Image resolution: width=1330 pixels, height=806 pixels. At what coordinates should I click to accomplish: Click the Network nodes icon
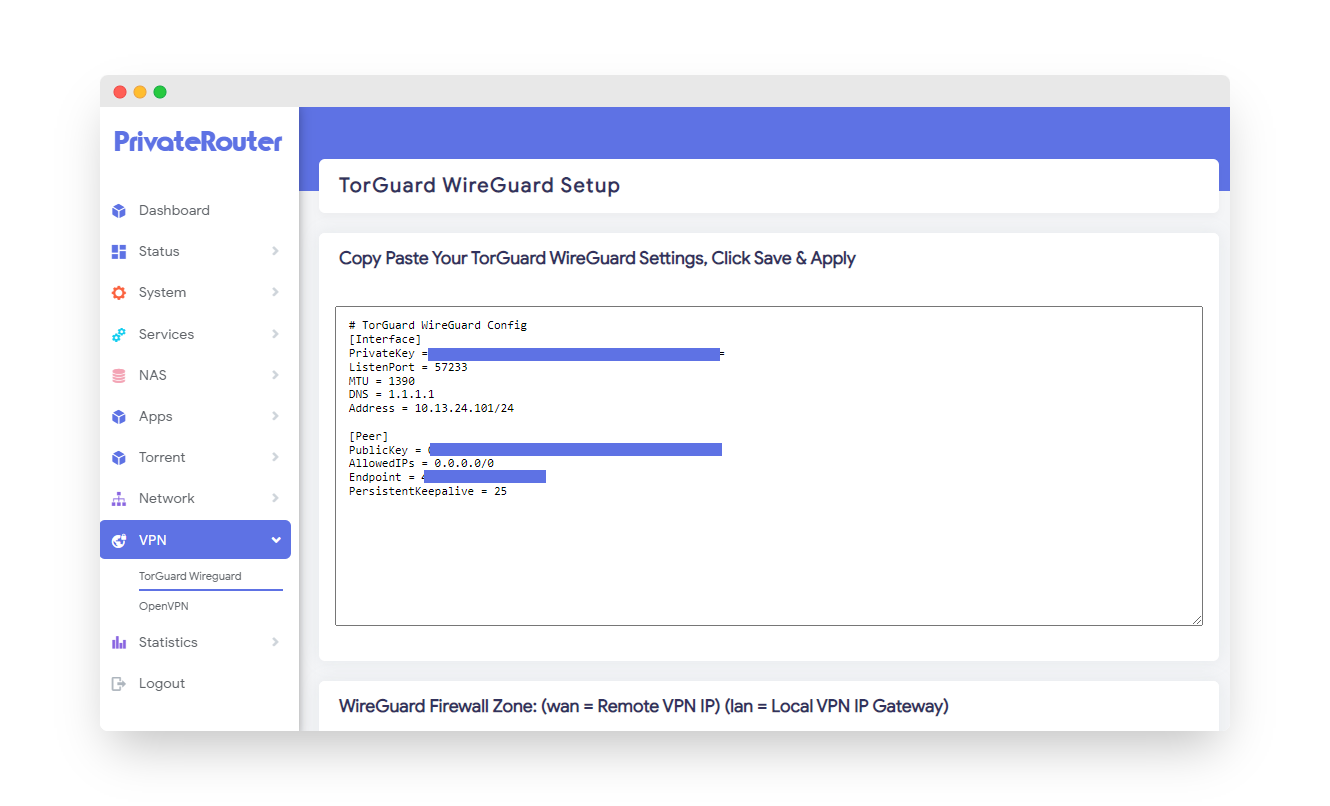pos(118,498)
